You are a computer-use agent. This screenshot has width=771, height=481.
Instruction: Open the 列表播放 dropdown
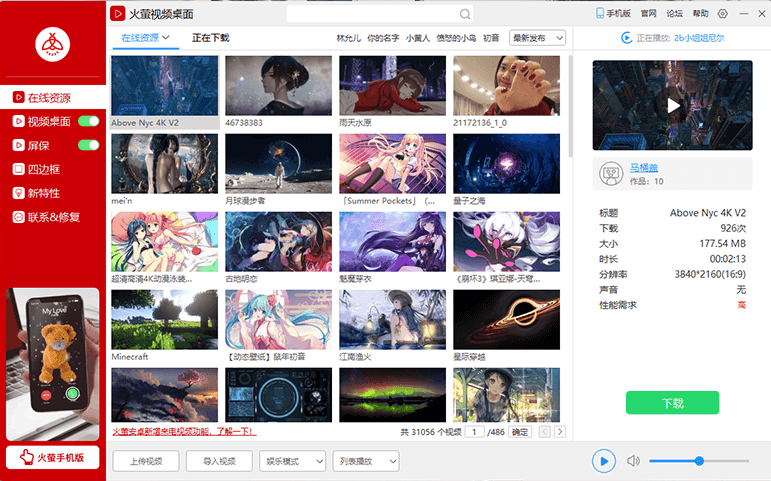click(x=366, y=461)
